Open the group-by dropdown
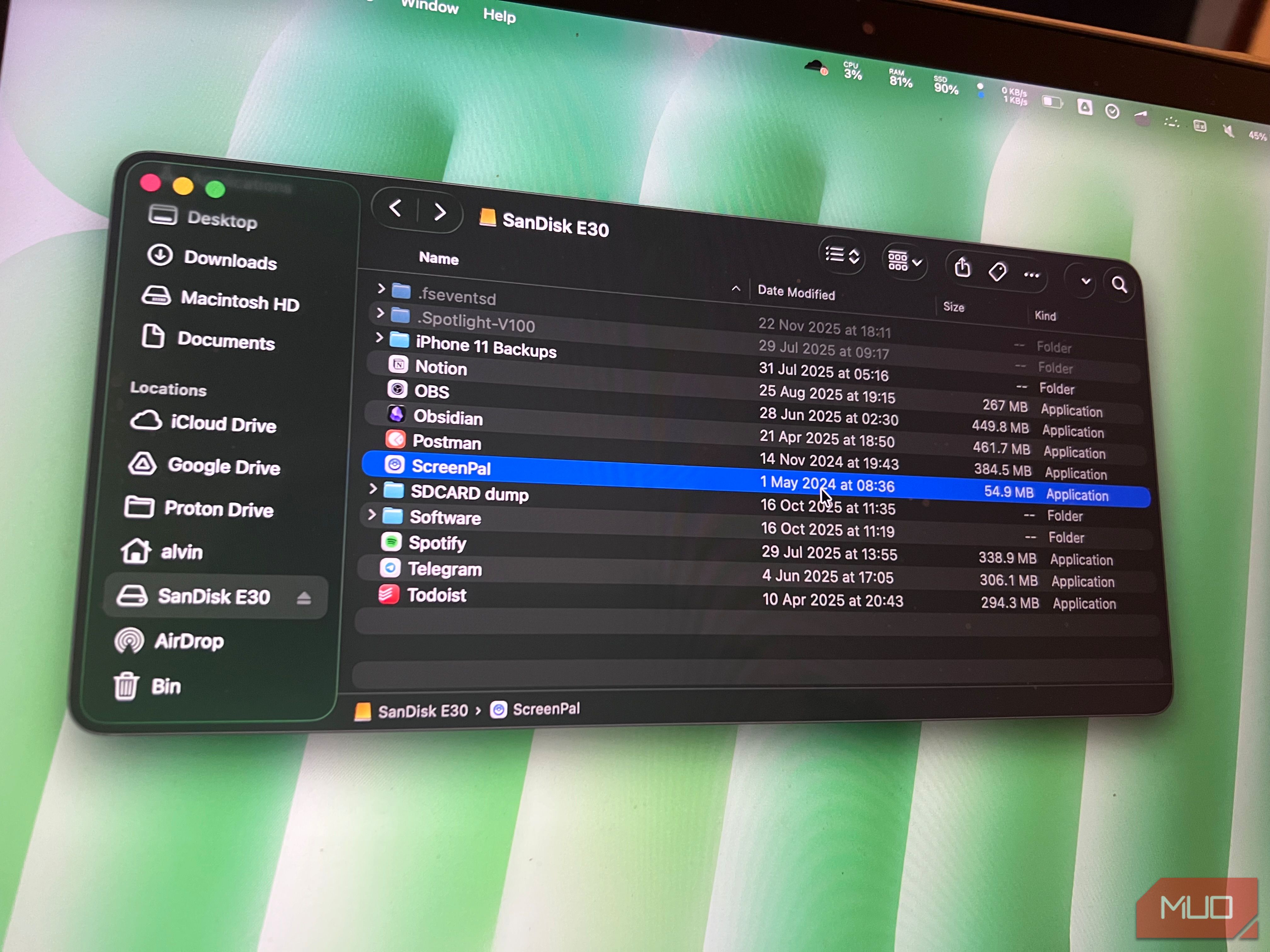This screenshot has width=1270, height=952. tap(905, 262)
